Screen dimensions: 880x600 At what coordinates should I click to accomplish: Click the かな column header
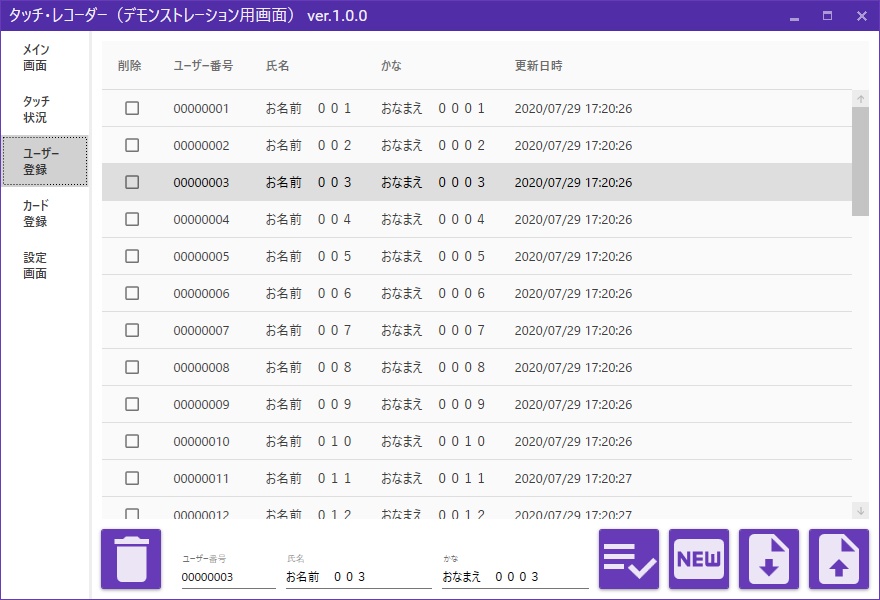391,66
